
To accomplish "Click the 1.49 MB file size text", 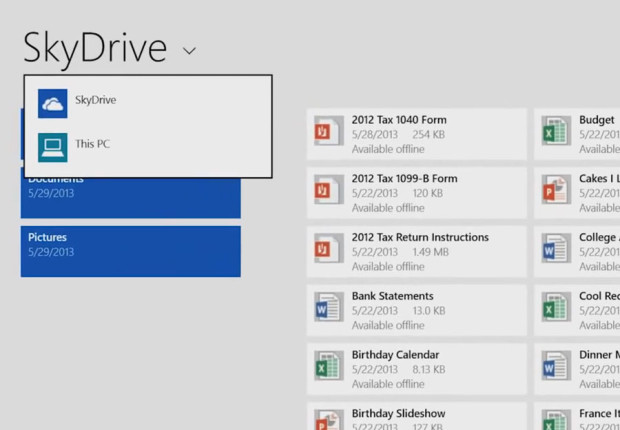I will 431,252.
